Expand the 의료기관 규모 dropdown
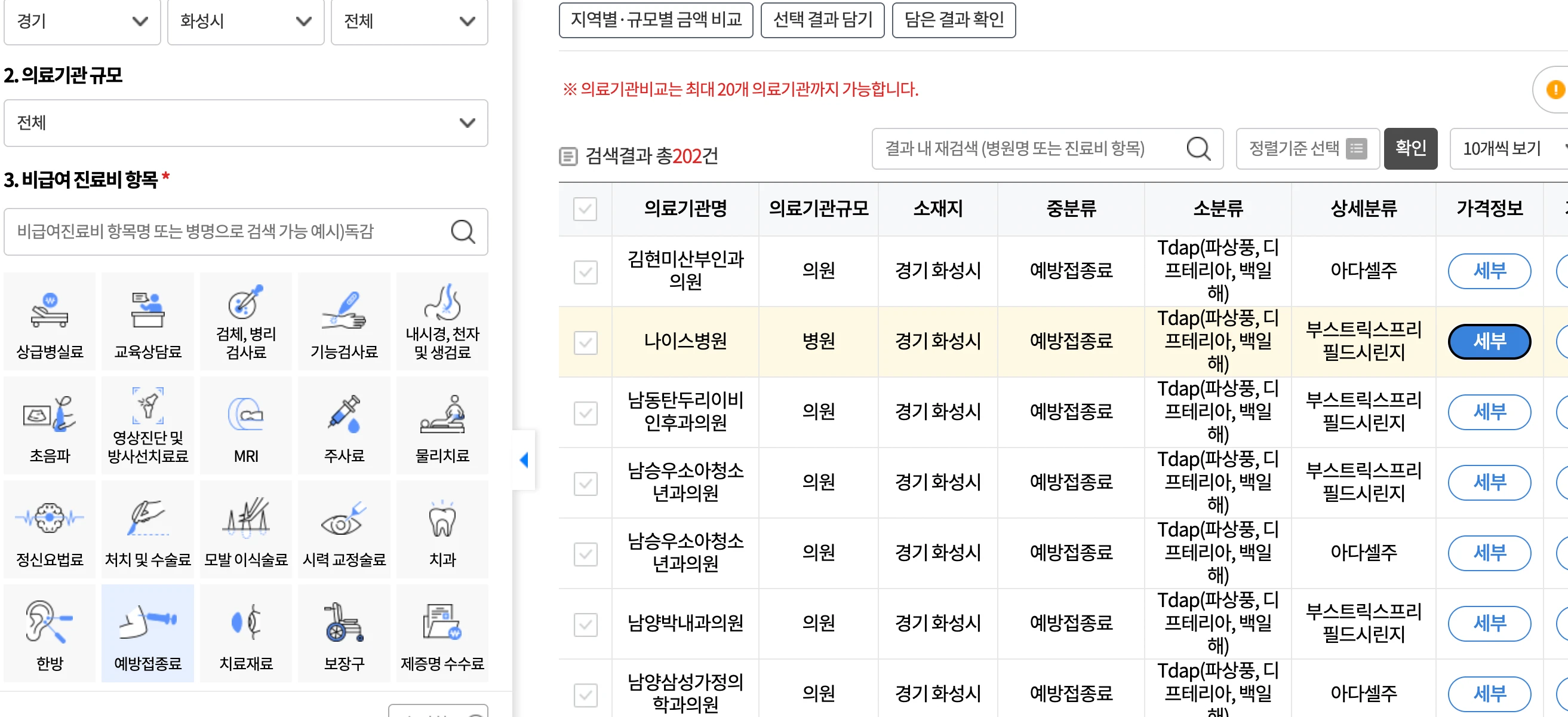 coord(245,123)
